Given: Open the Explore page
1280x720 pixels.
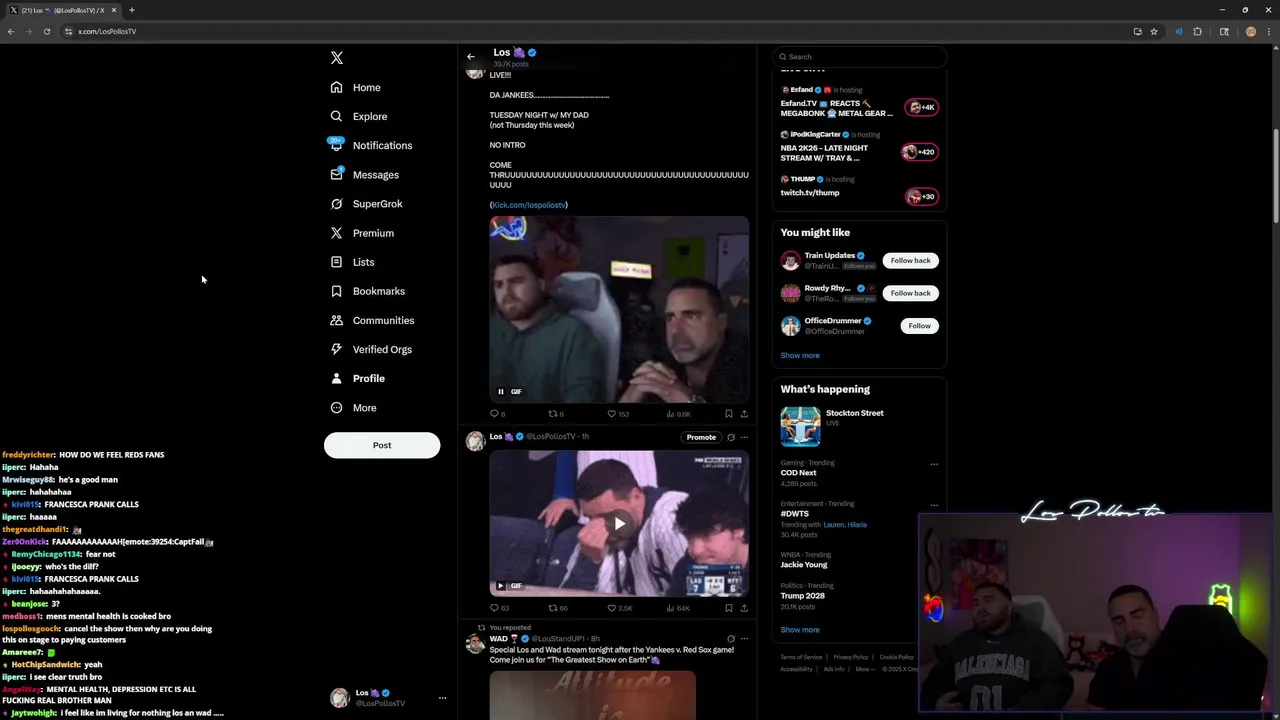Looking at the screenshot, I should (x=359, y=117).
